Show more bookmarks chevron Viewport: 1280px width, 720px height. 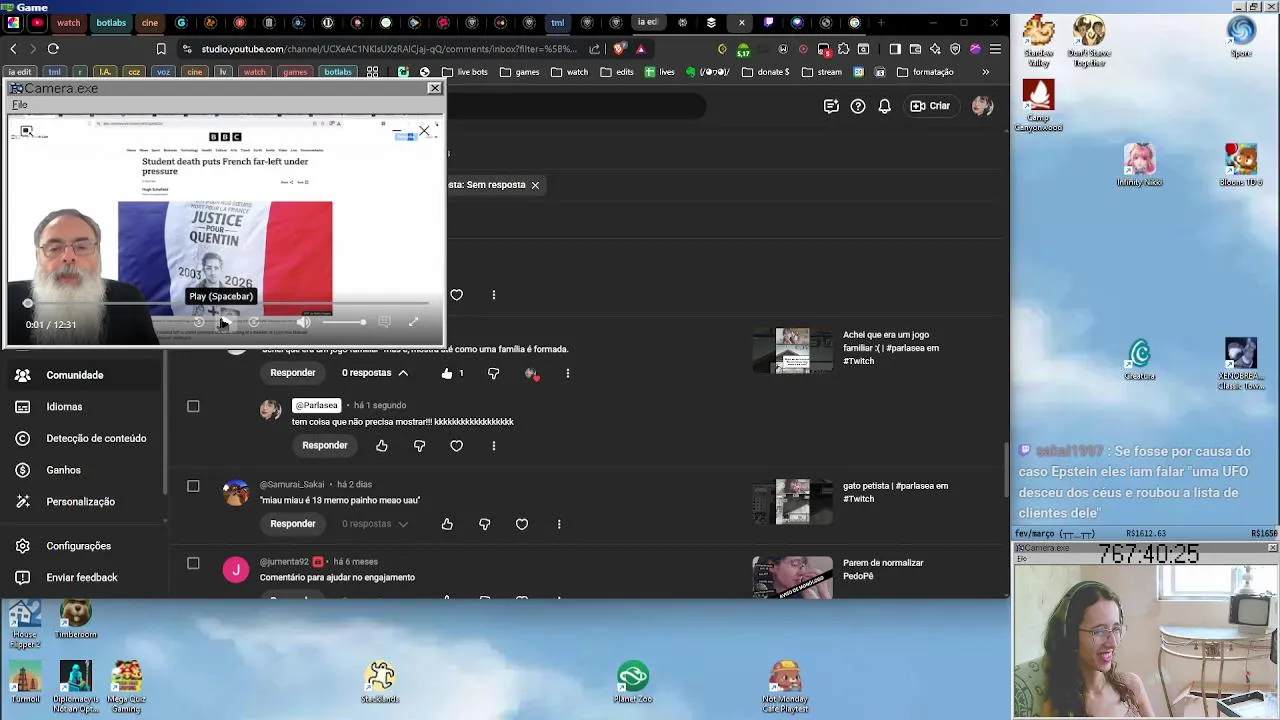point(985,72)
